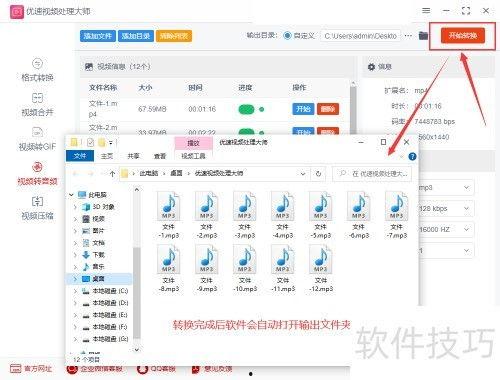The width and height of the screenshot is (500, 380).
Task: Open the 查看 ribbon tab
Action: [160, 156]
